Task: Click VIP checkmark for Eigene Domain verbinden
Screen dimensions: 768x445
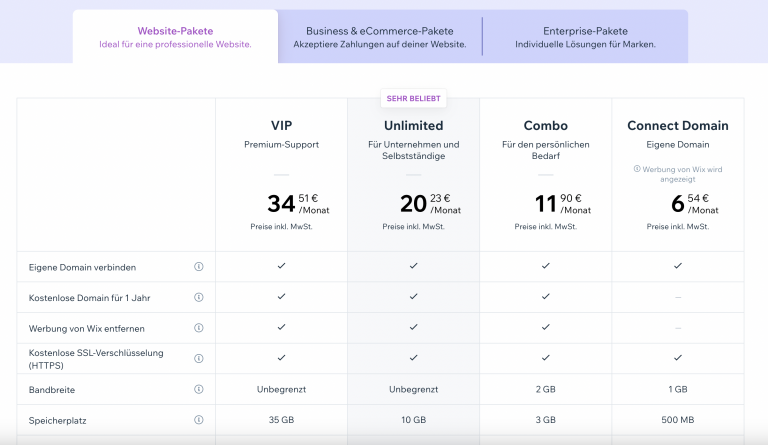Action: pyautogui.click(x=281, y=266)
